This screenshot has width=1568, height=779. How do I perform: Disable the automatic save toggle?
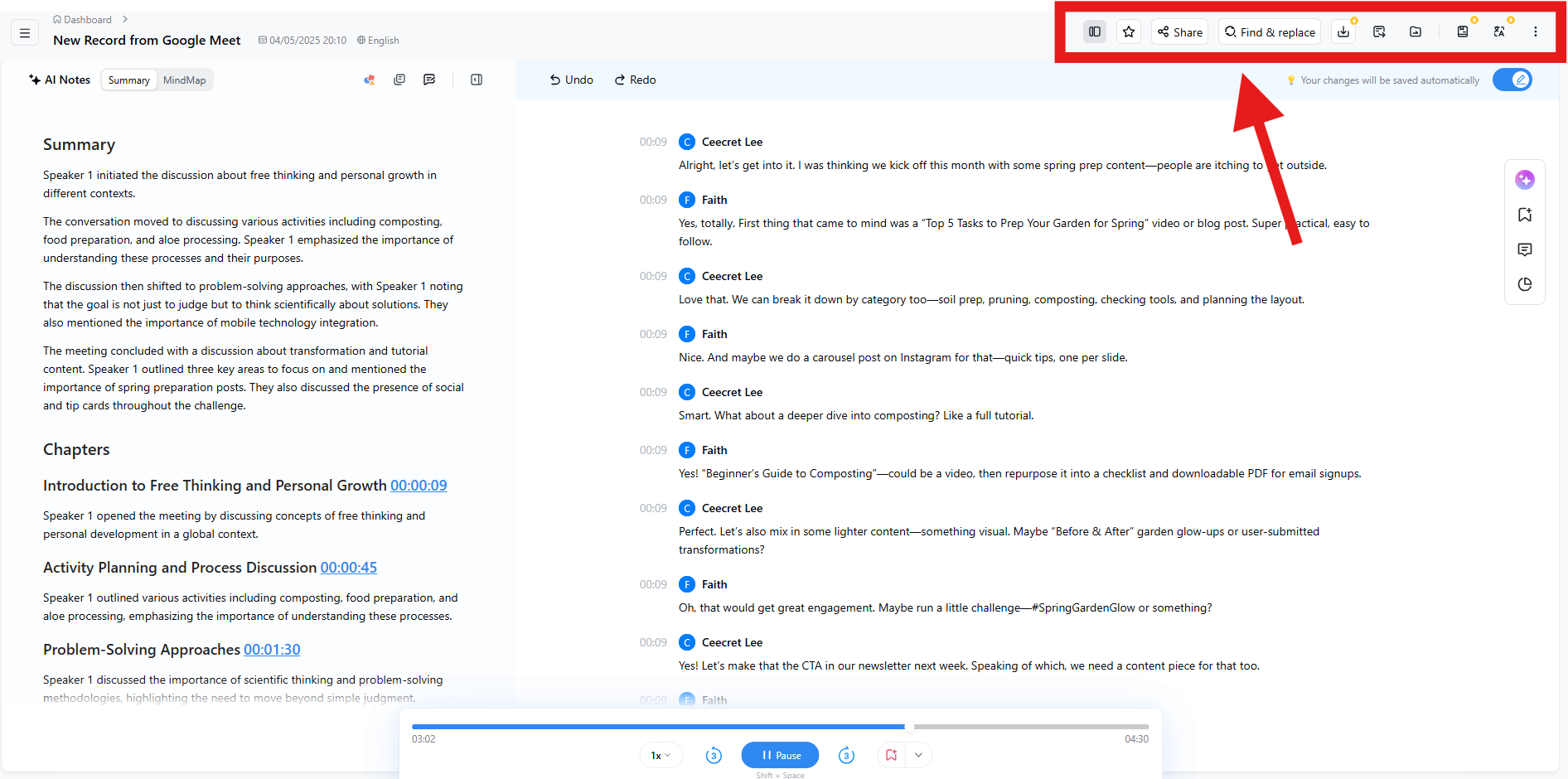tap(1512, 80)
